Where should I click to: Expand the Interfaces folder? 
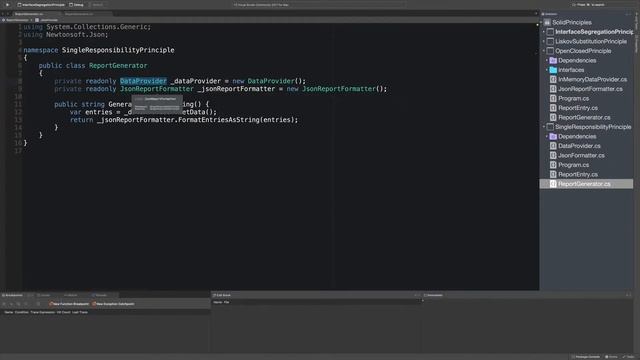(x=547, y=70)
